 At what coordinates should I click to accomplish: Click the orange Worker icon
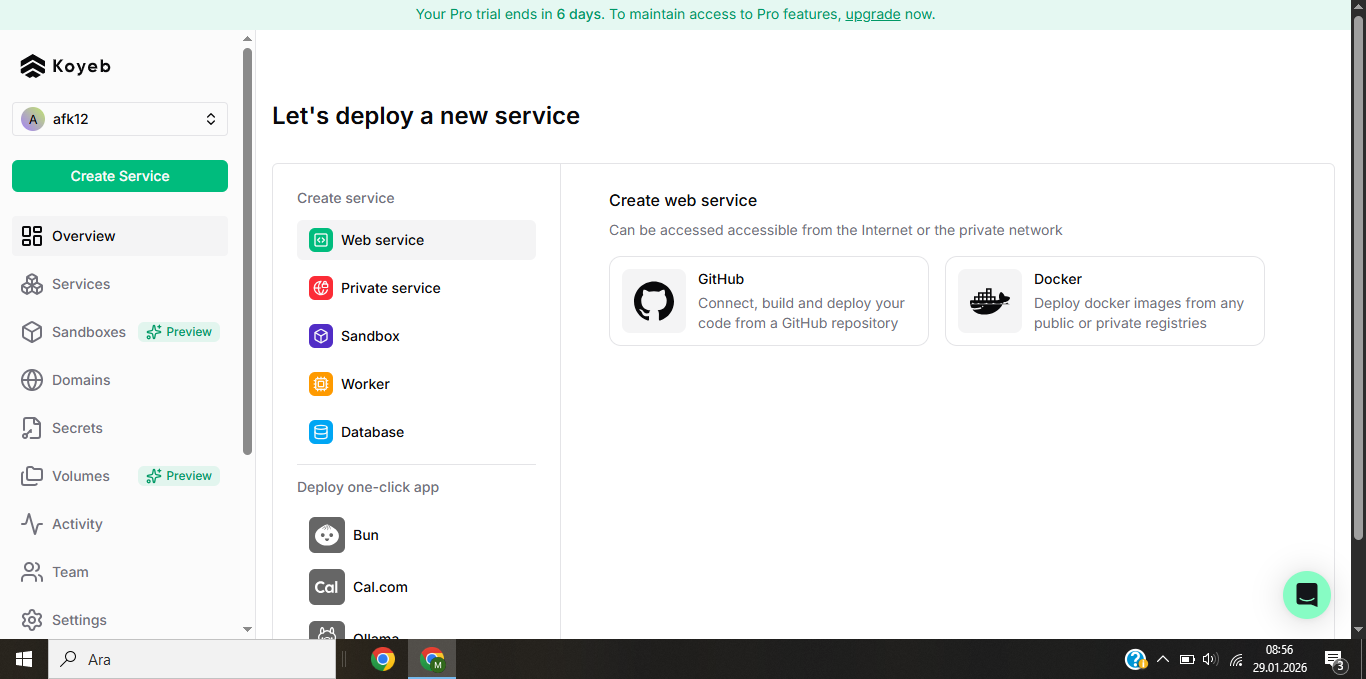[321, 384]
